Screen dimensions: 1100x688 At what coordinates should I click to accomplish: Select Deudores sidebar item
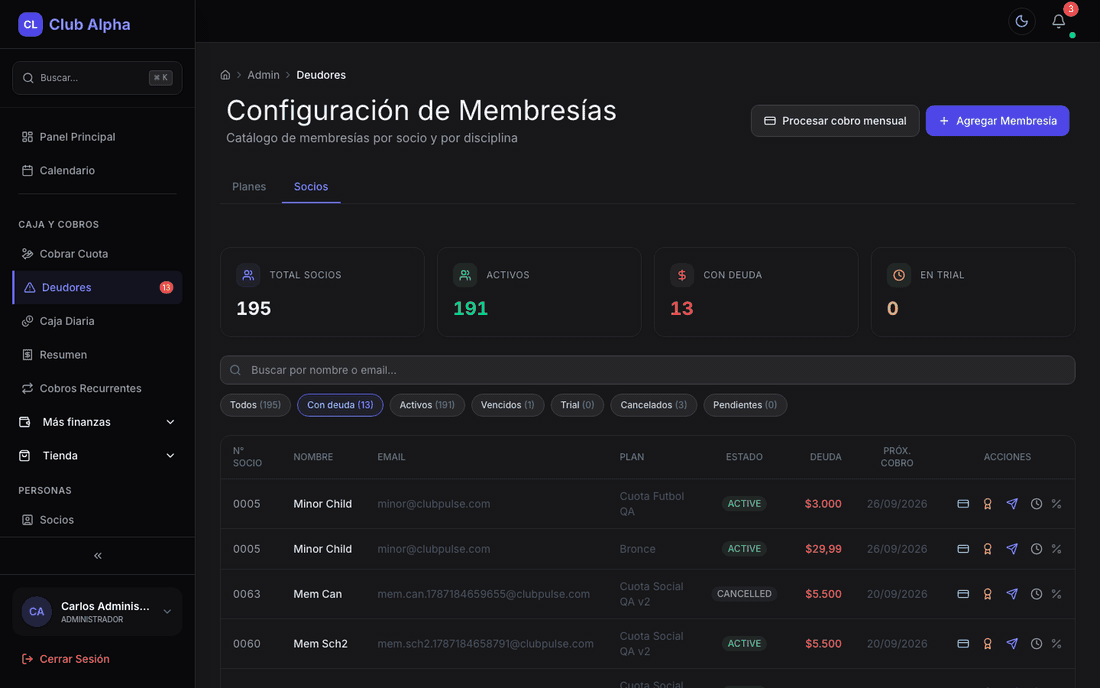click(98, 288)
